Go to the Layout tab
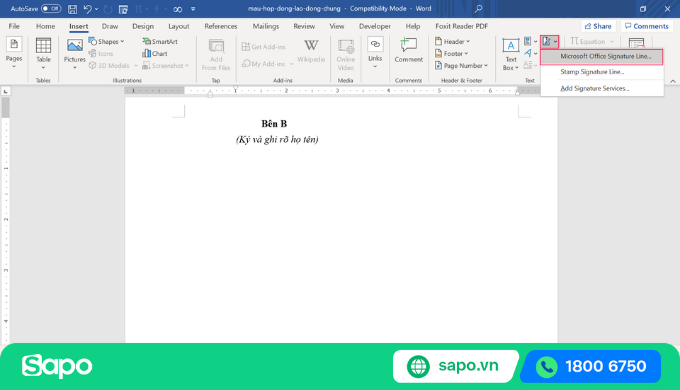This screenshot has width=680, height=390. click(x=179, y=26)
